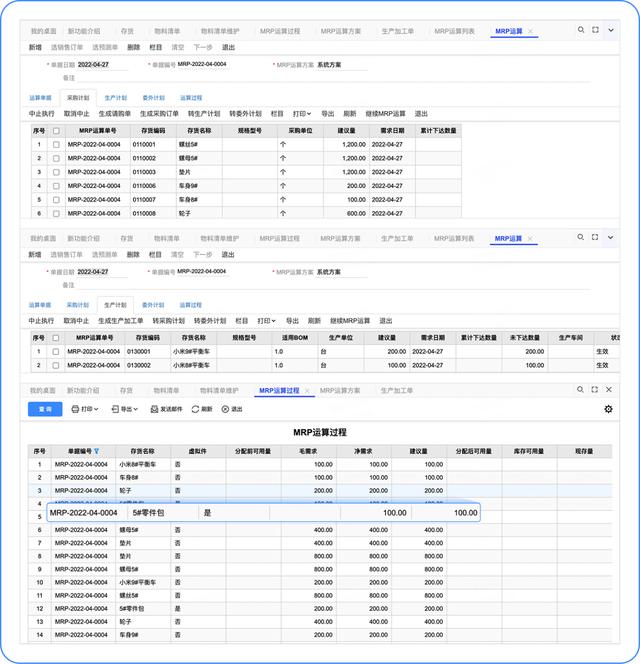Check the row for 垫片 item 0110003
Screen dimensions: 640x664
(x=56, y=172)
